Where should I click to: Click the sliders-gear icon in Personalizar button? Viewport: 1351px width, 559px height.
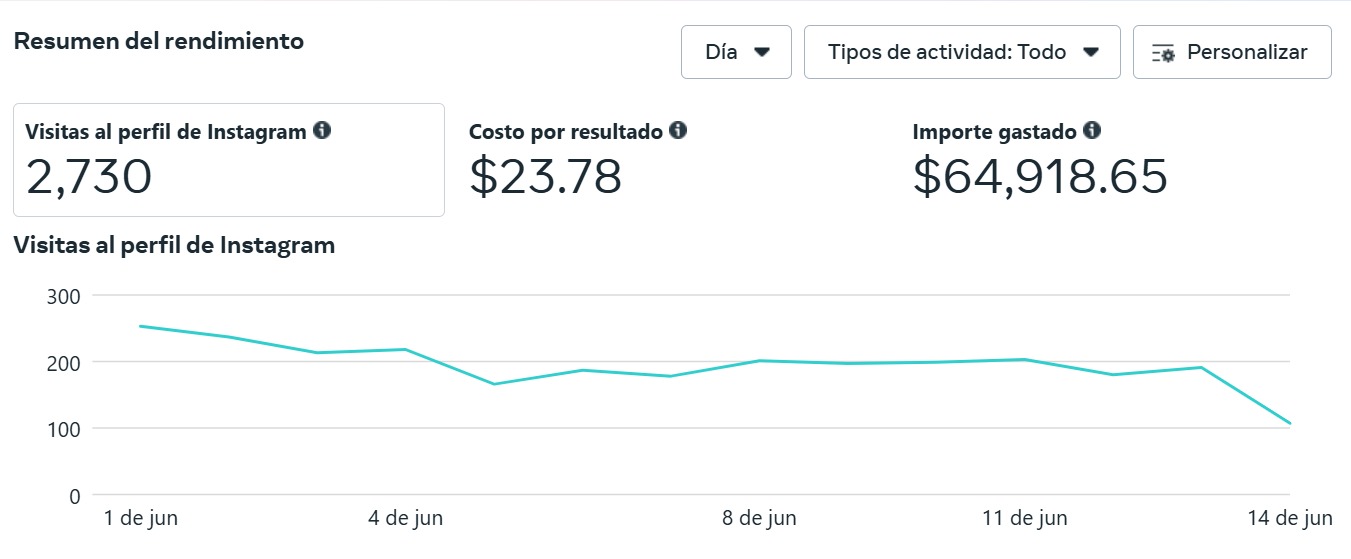[x=1163, y=53]
